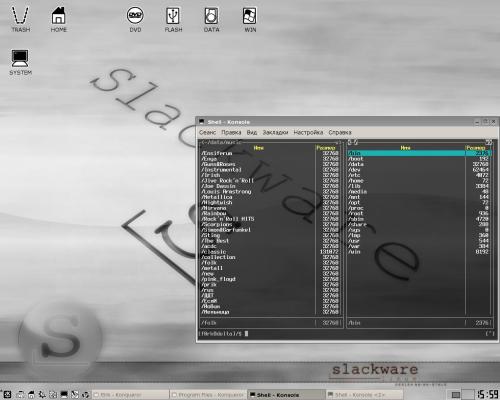Open the DVD drive desktop icon
This screenshot has height=400, width=500.
tap(135, 19)
